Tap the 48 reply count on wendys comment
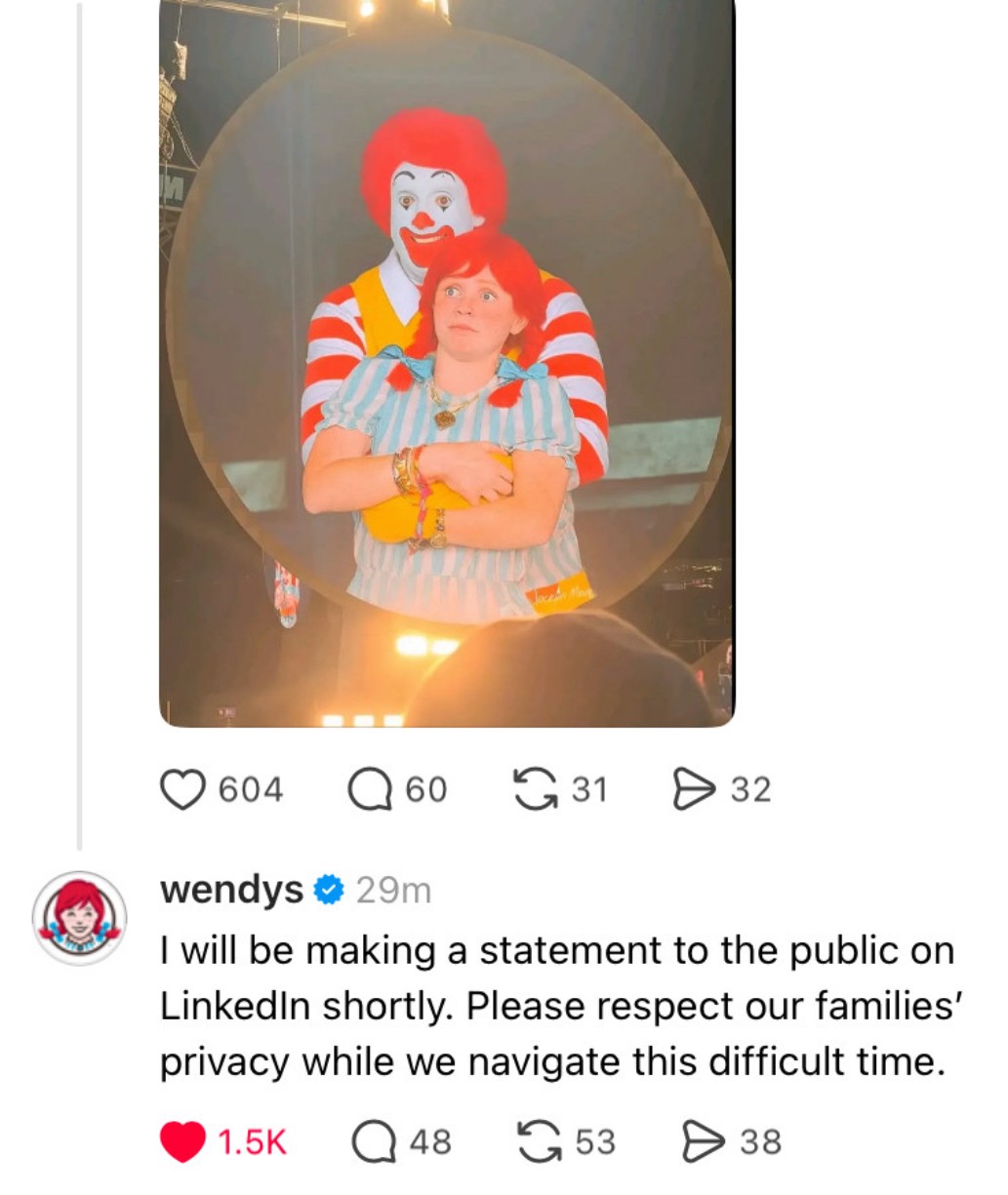 430,1142
